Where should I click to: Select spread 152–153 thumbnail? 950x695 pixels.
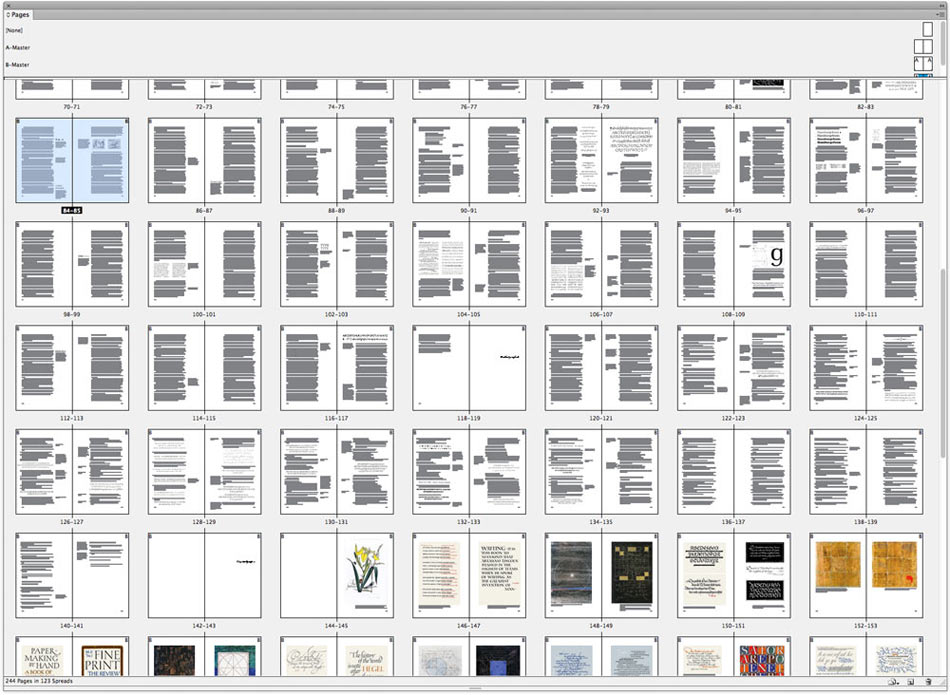[865, 575]
